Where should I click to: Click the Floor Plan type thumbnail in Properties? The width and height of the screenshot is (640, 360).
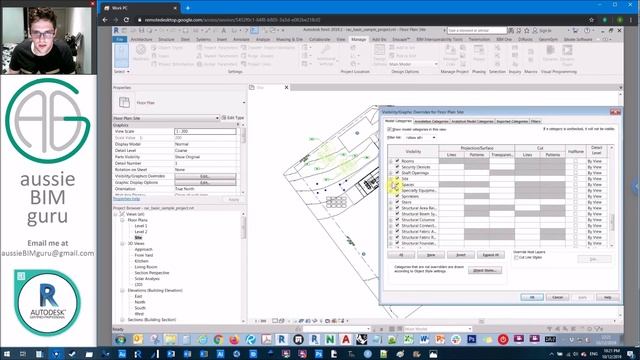(x=124, y=102)
